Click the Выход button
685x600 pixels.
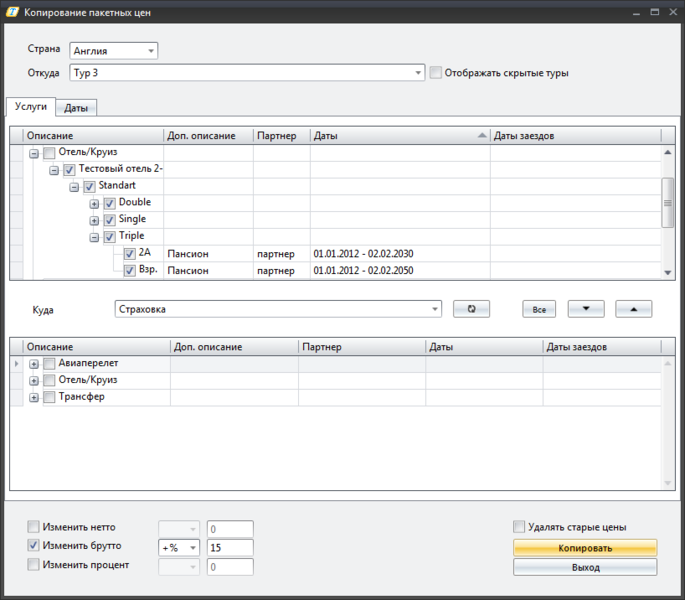pyautogui.click(x=585, y=567)
